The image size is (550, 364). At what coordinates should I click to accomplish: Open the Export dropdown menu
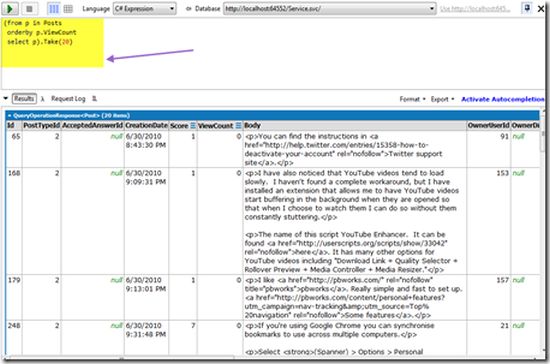coord(442,99)
